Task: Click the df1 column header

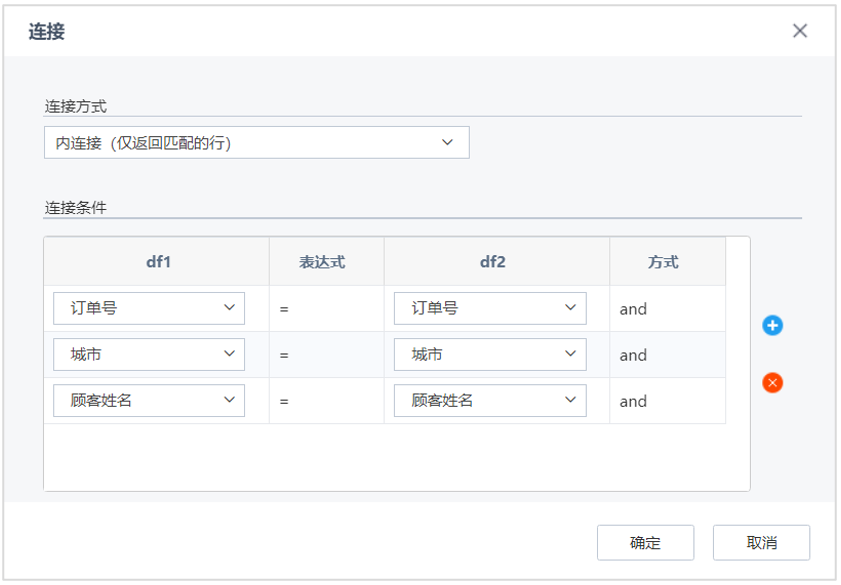Action: click(x=158, y=262)
